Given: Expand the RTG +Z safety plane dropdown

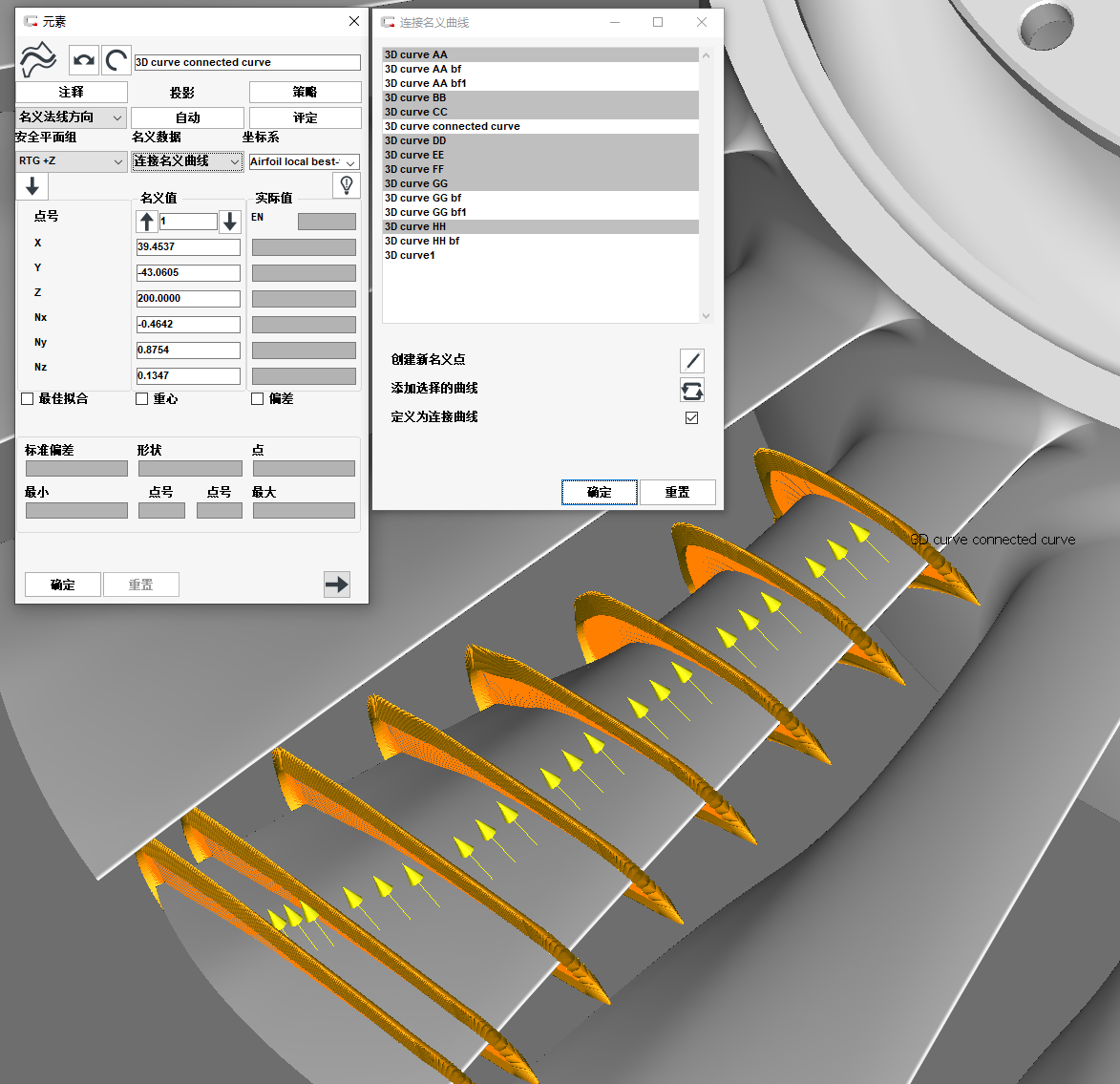Looking at the screenshot, I should (x=71, y=161).
